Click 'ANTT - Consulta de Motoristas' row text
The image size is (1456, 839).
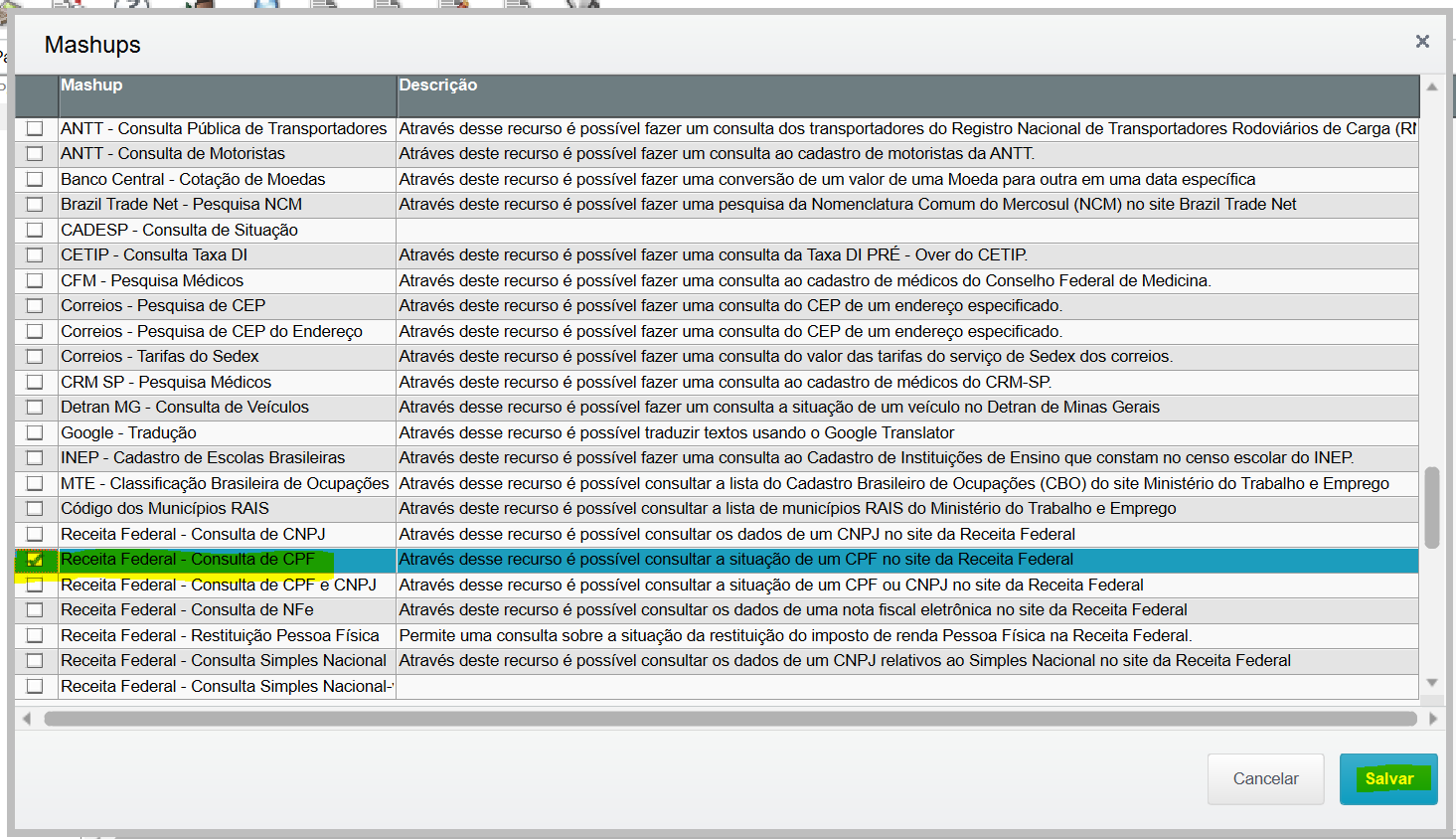pyautogui.click(x=173, y=154)
